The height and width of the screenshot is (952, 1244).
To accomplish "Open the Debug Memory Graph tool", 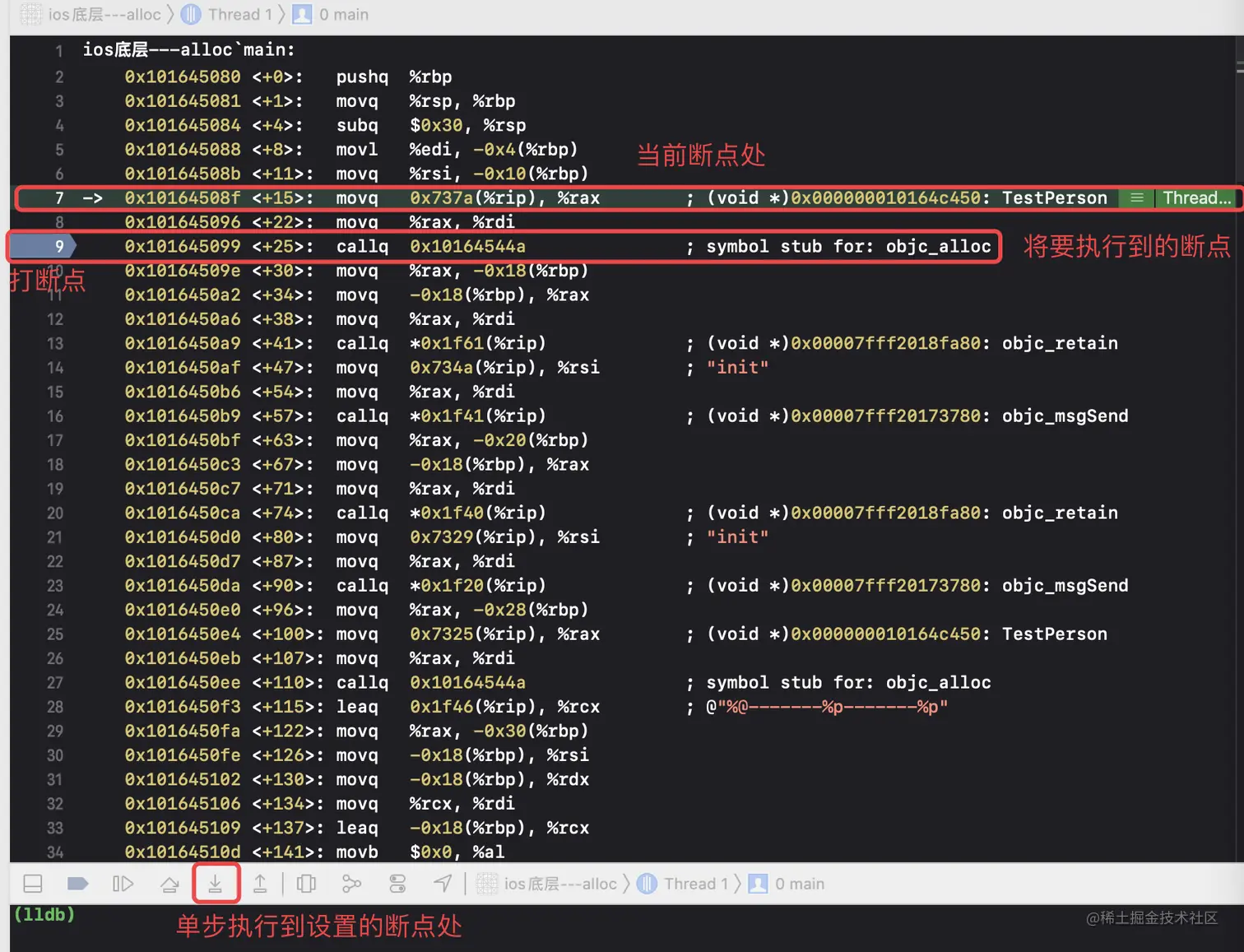I will pos(352,884).
